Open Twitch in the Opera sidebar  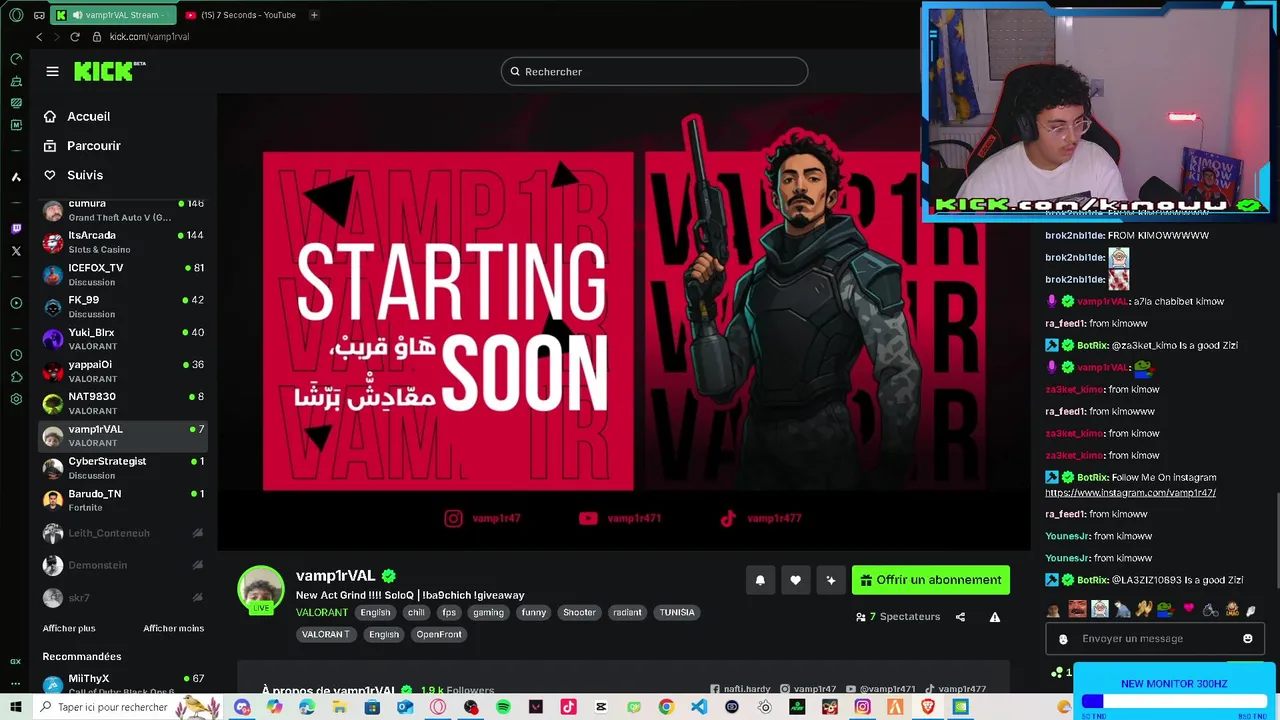[16, 228]
